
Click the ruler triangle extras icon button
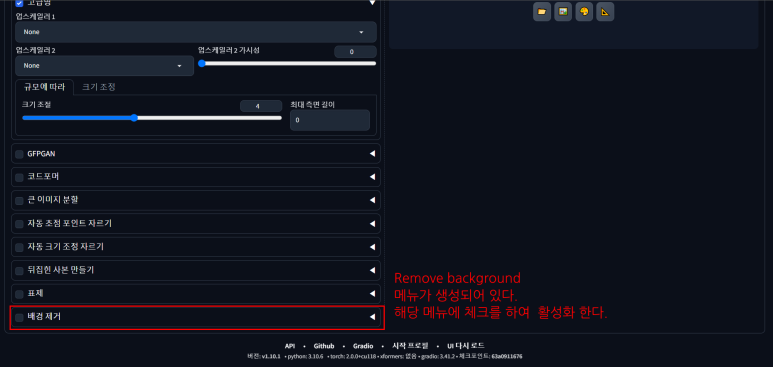pyautogui.click(x=605, y=12)
